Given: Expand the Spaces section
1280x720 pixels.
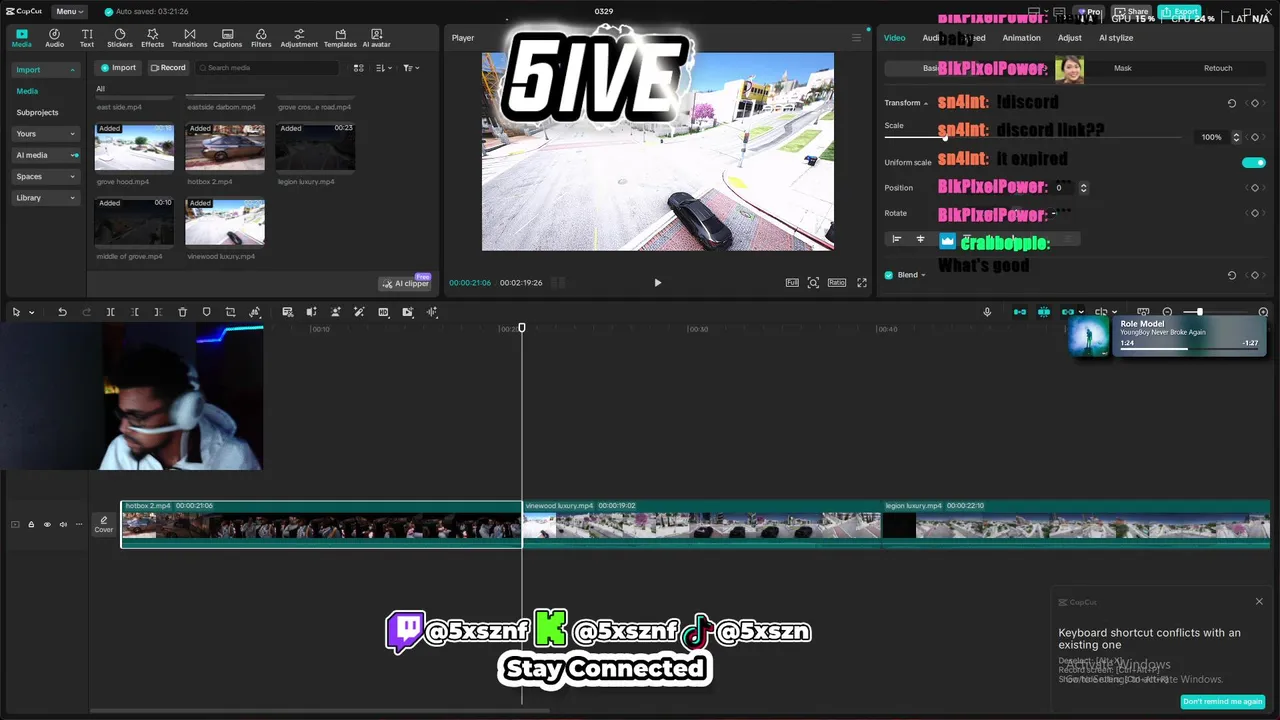Looking at the screenshot, I should pos(45,177).
